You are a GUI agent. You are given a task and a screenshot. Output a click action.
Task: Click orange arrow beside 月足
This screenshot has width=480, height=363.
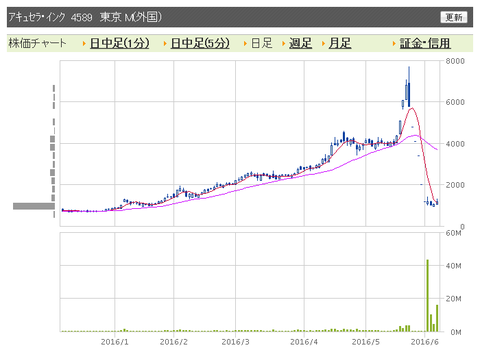(323, 44)
